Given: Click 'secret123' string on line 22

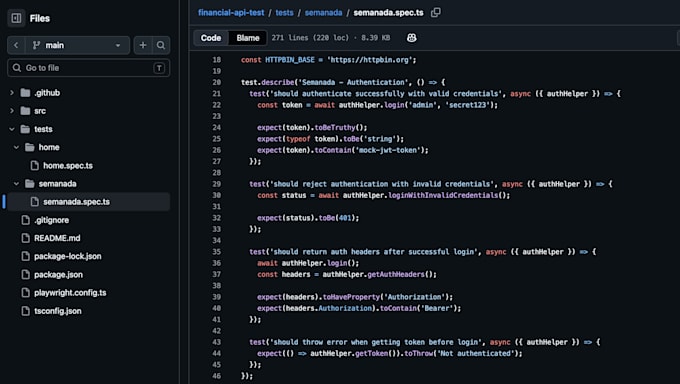Looking at the screenshot, I should [x=468, y=105].
